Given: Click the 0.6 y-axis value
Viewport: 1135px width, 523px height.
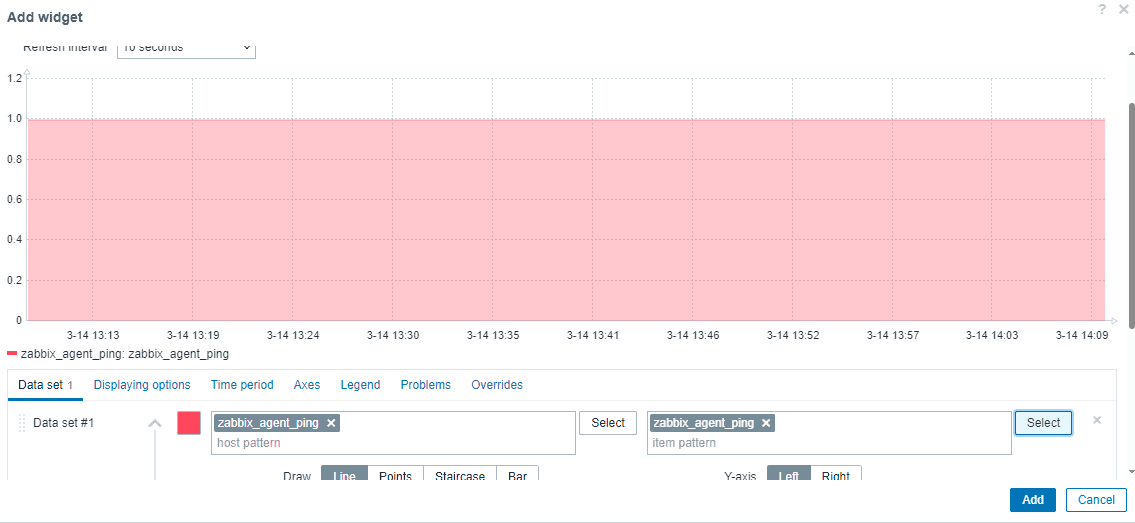Looking at the screenshot, I should 14,199.
